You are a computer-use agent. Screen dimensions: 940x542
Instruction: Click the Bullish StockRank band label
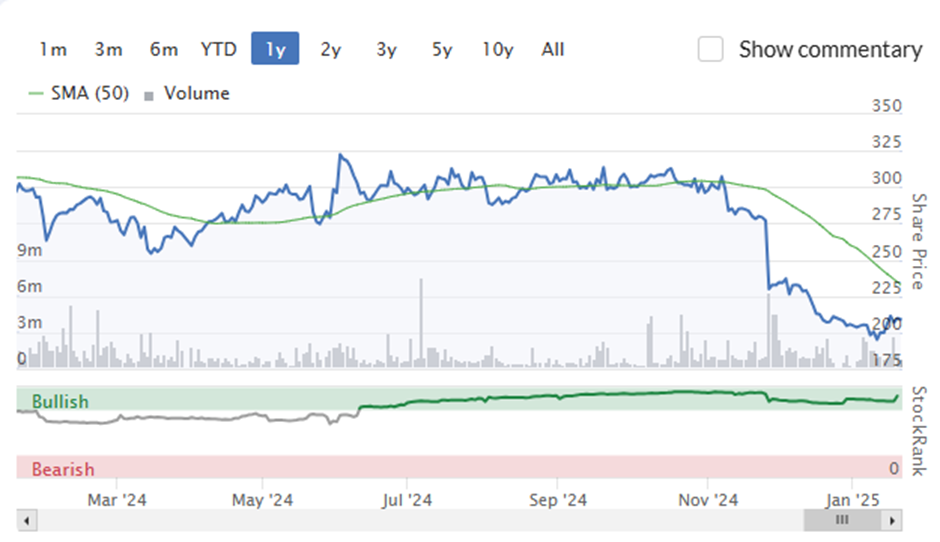point(60,402)
